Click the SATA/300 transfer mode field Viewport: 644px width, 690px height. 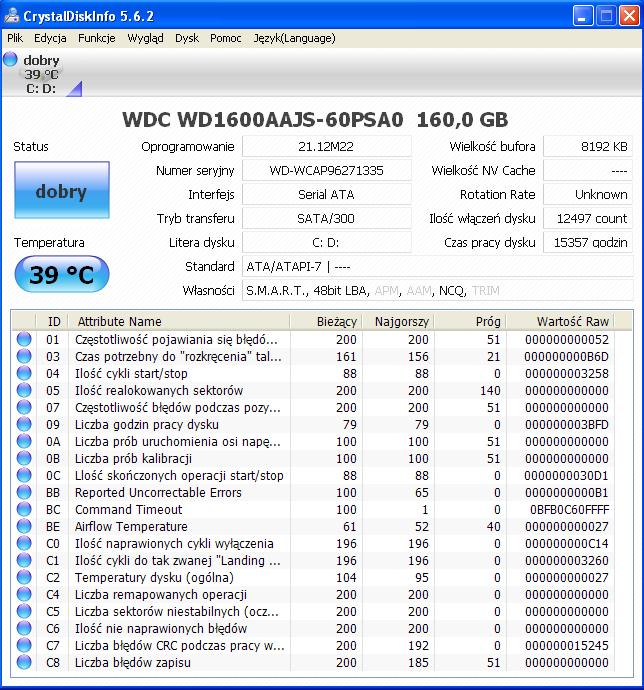pyautogui.click(x=327, y=218)
